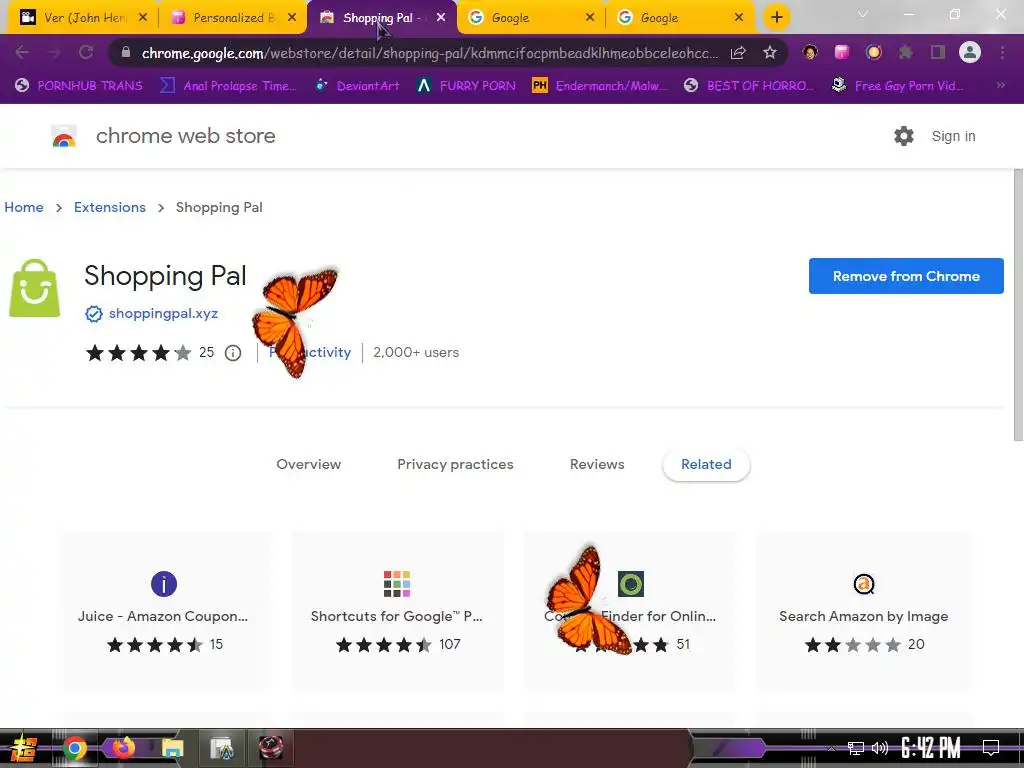This screenshot has height=768, width=1024.
Task: Click the four-star rating of Shopping Pal
Action: [x=138, y=353]
